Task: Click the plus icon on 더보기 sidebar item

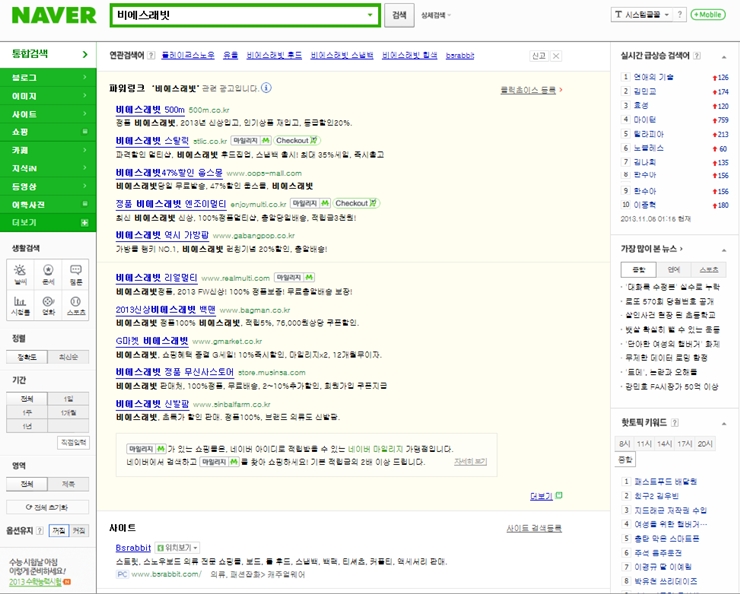Action: pyautogui.click(x=85, y=222)
